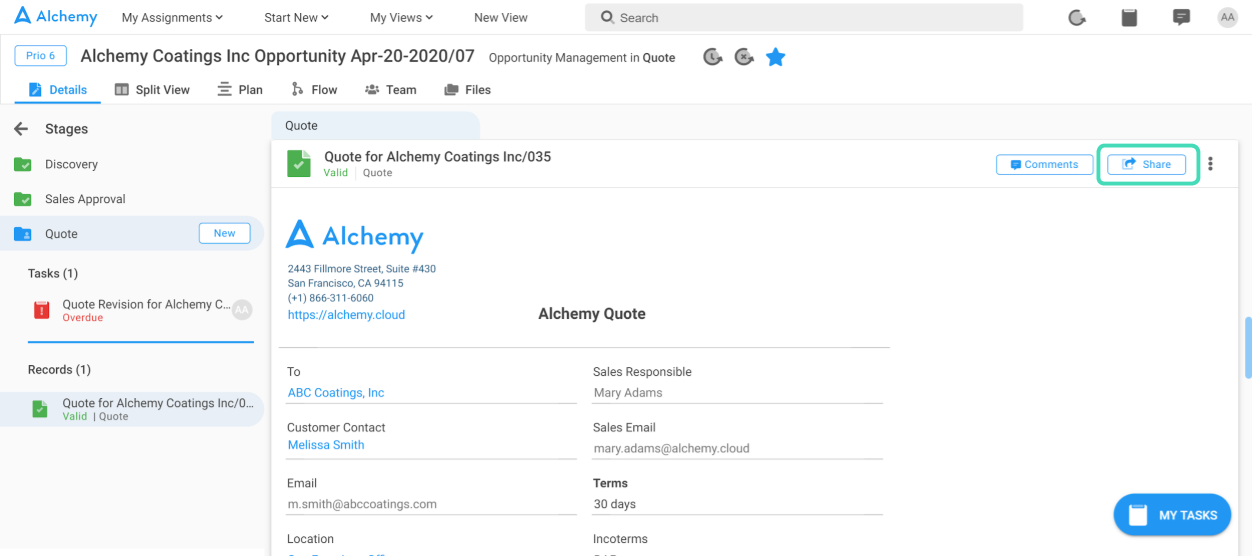1254x556 pixels.
Task: Focus the Search field
Action: [x=804, y=18]
